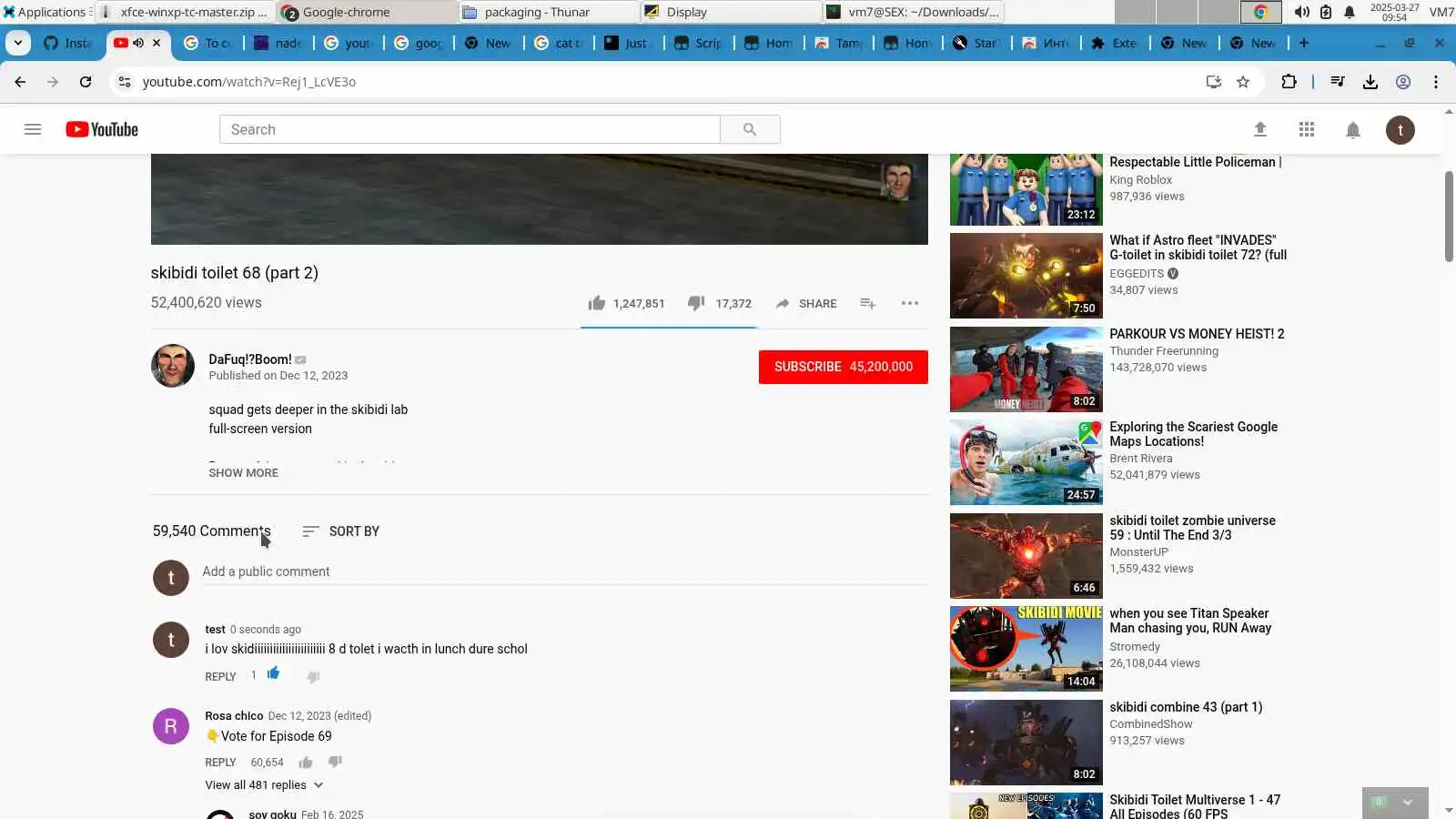Image resolution: width=1456 pixels, height=819 pixels.
Task: Open the install/cast screen icon in address bar
Action: point(1214,82)
